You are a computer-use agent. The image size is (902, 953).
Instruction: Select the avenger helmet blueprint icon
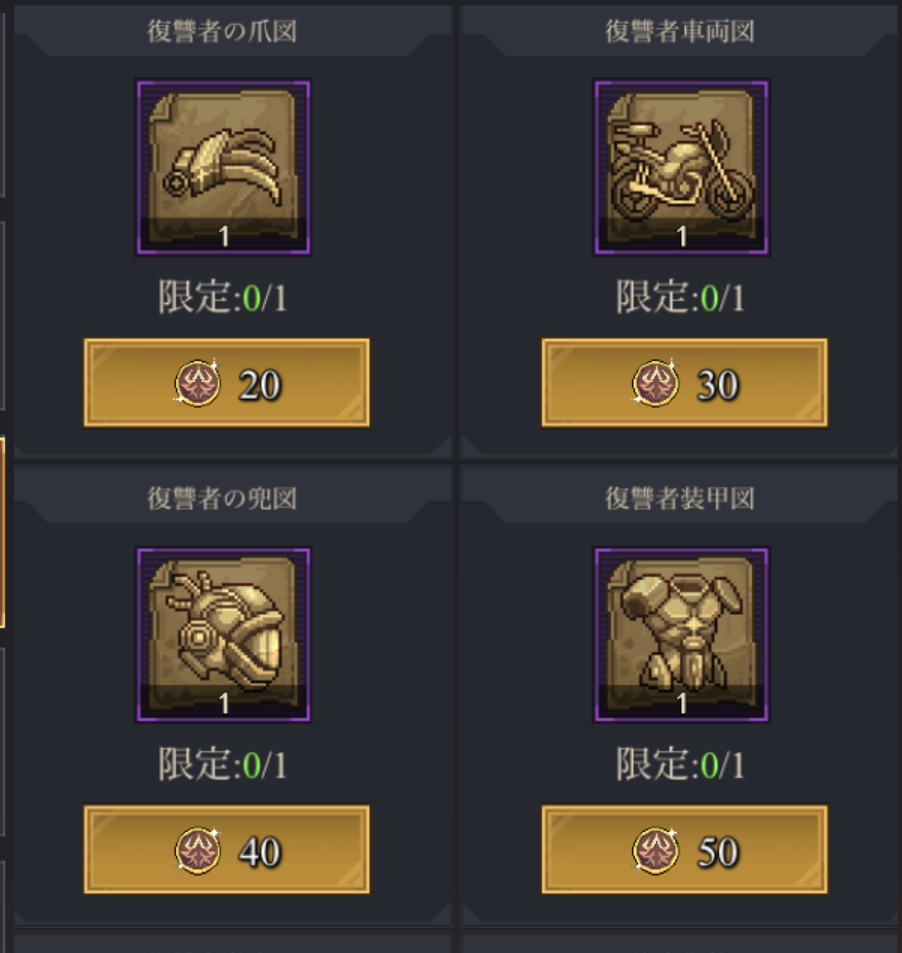pyautogui.click(x=223, y=635)
